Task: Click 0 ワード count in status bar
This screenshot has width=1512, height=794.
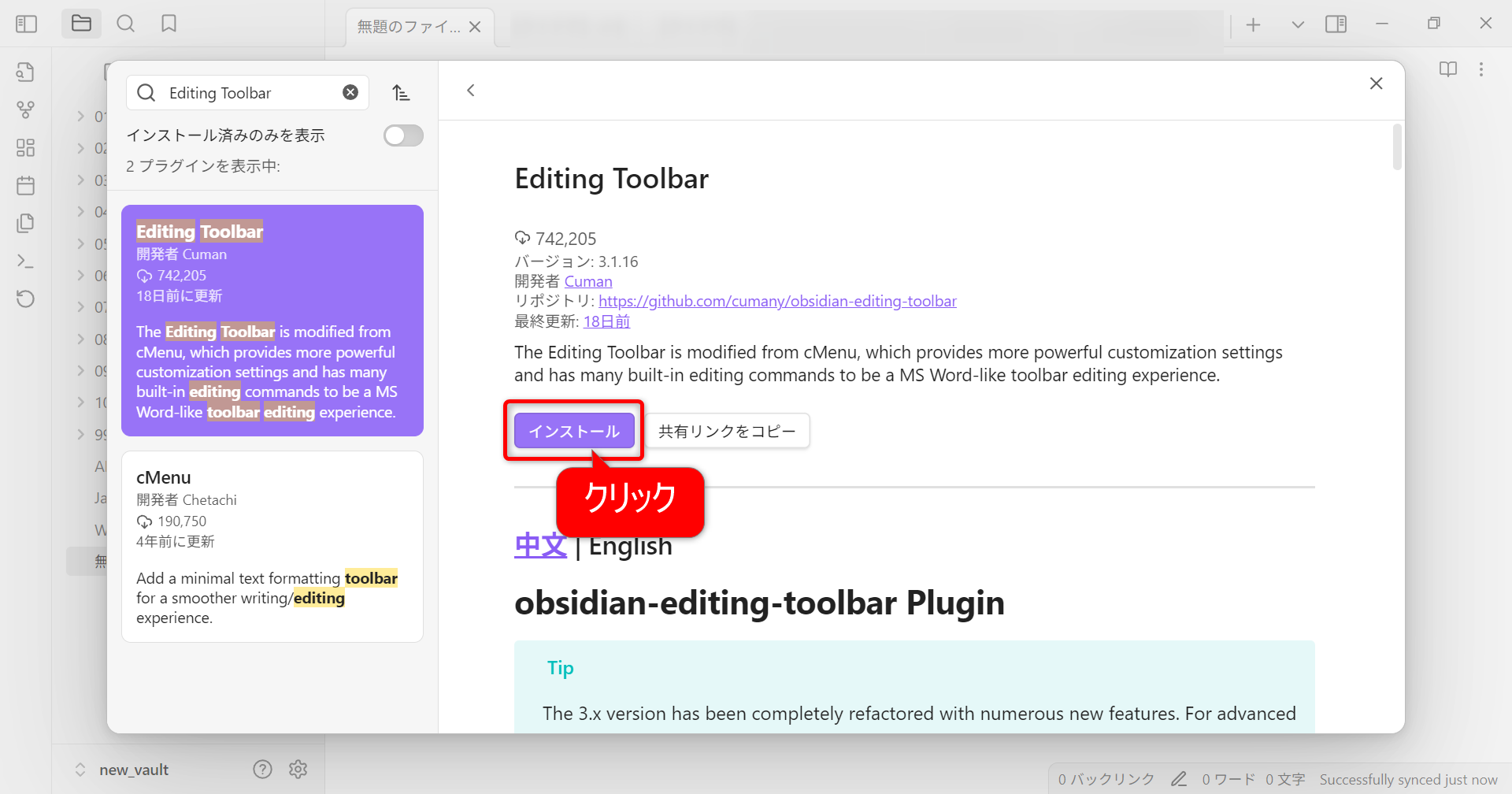Action: click(1228, 779)
